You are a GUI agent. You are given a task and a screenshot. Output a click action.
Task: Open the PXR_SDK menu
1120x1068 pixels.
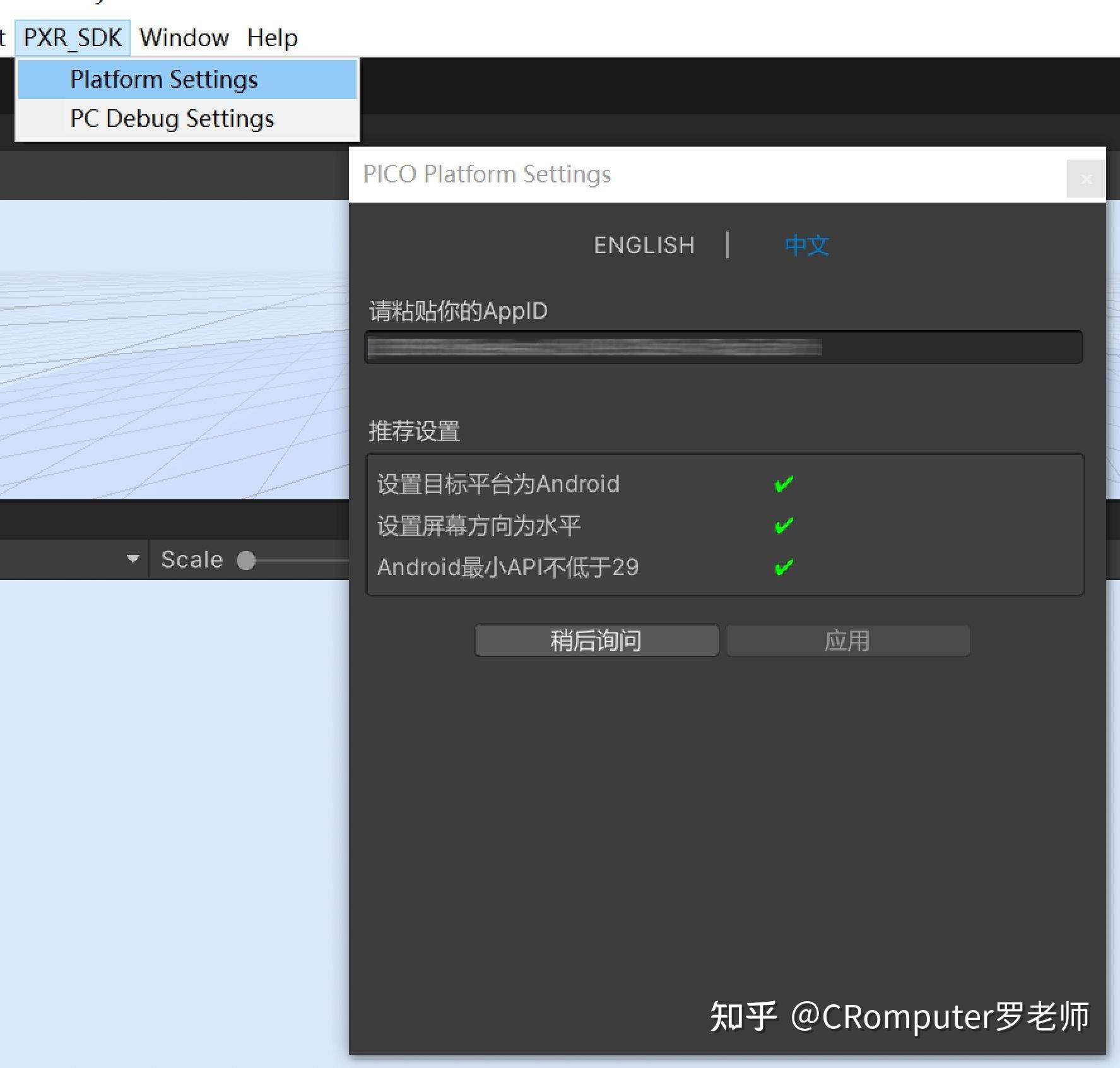pos(73,38)
